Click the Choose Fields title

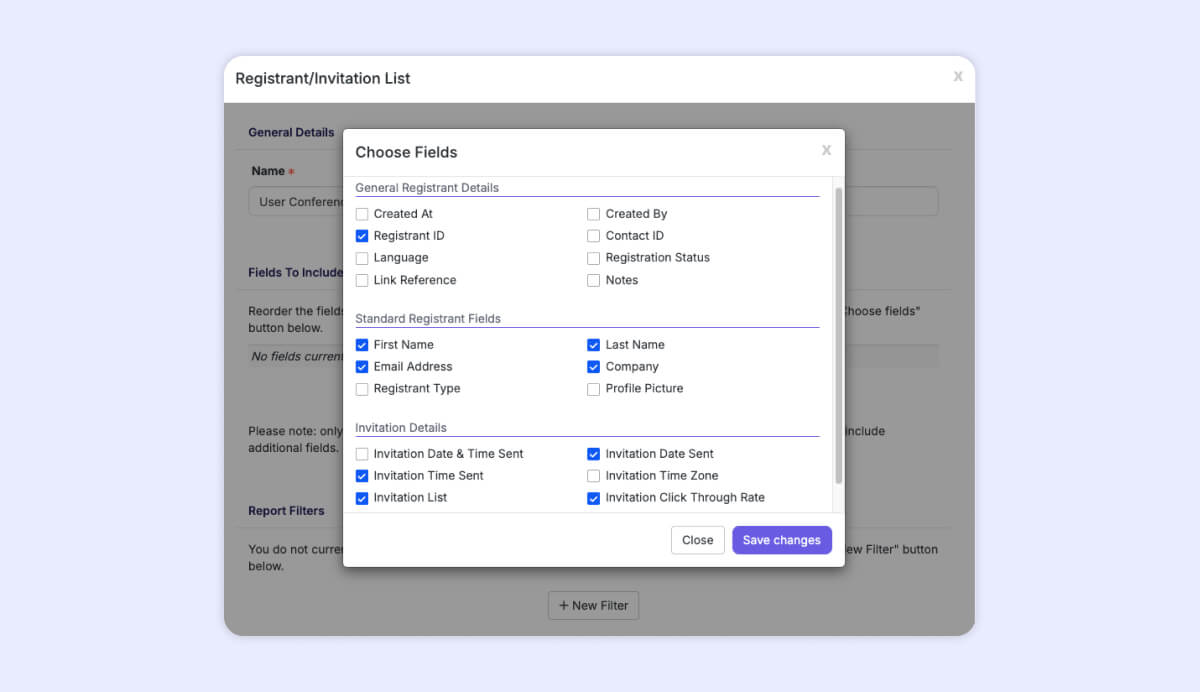pos(406,152)
